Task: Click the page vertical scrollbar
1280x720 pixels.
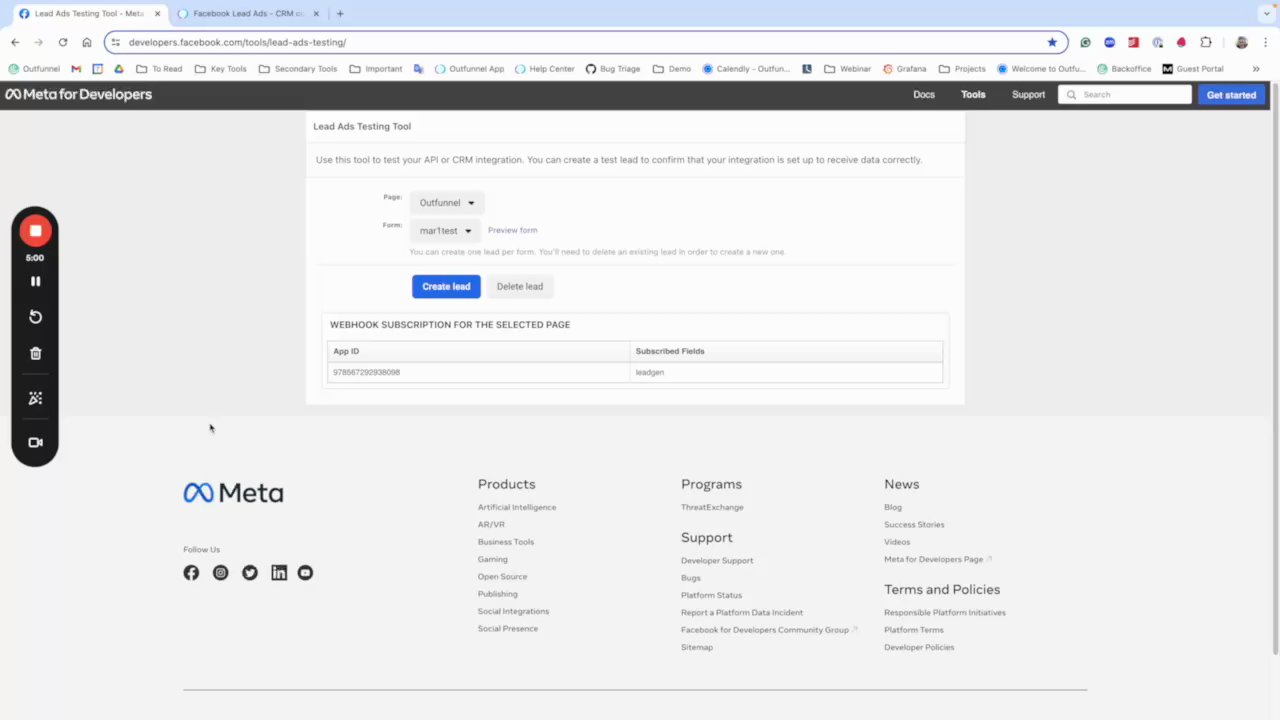Action: coord(1274,370)
